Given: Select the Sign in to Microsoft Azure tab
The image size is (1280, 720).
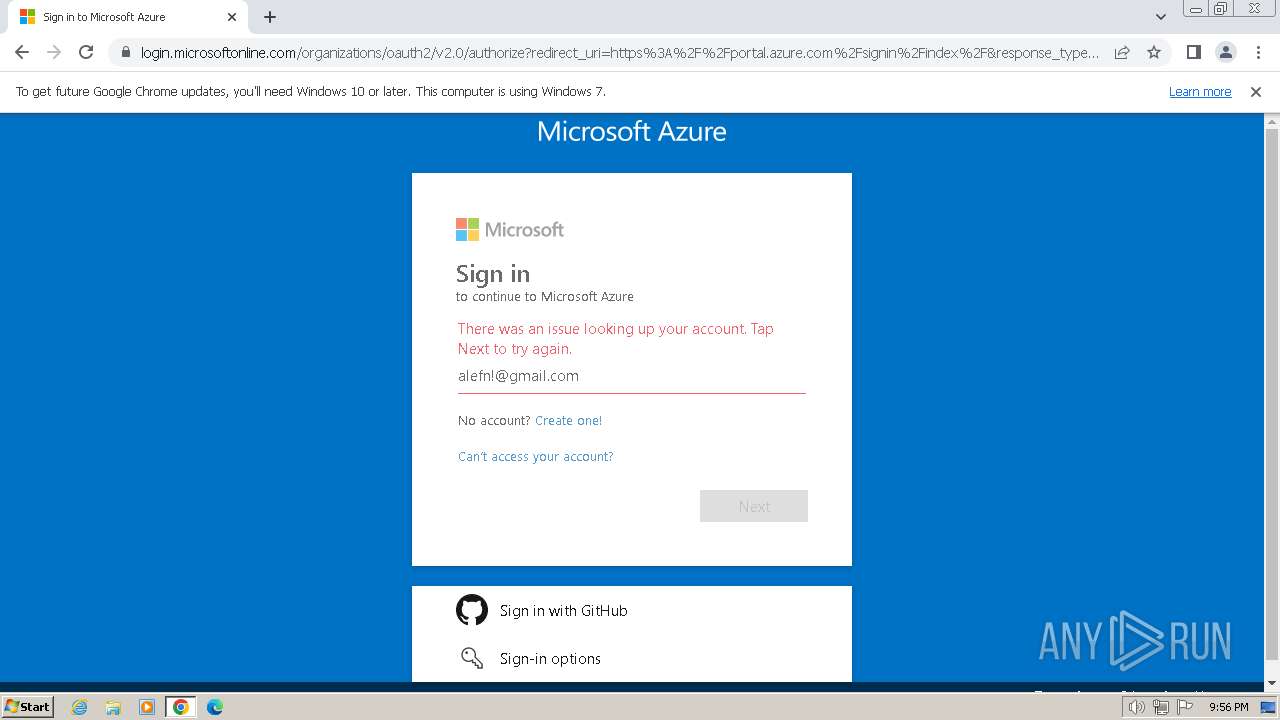Looking at the screenshot, I should [x=127, y=17].
